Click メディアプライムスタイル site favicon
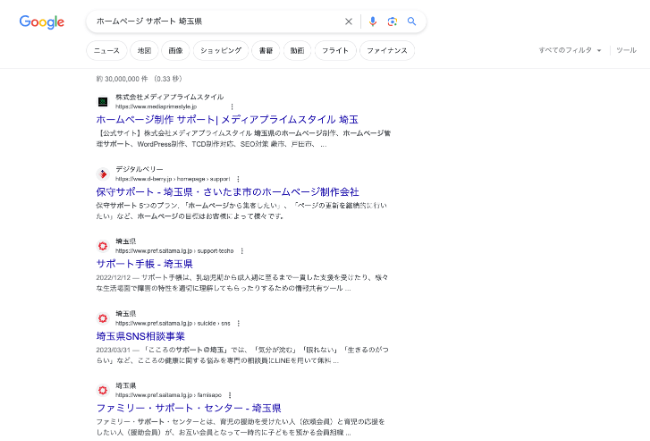 click(x=103, y=102)
